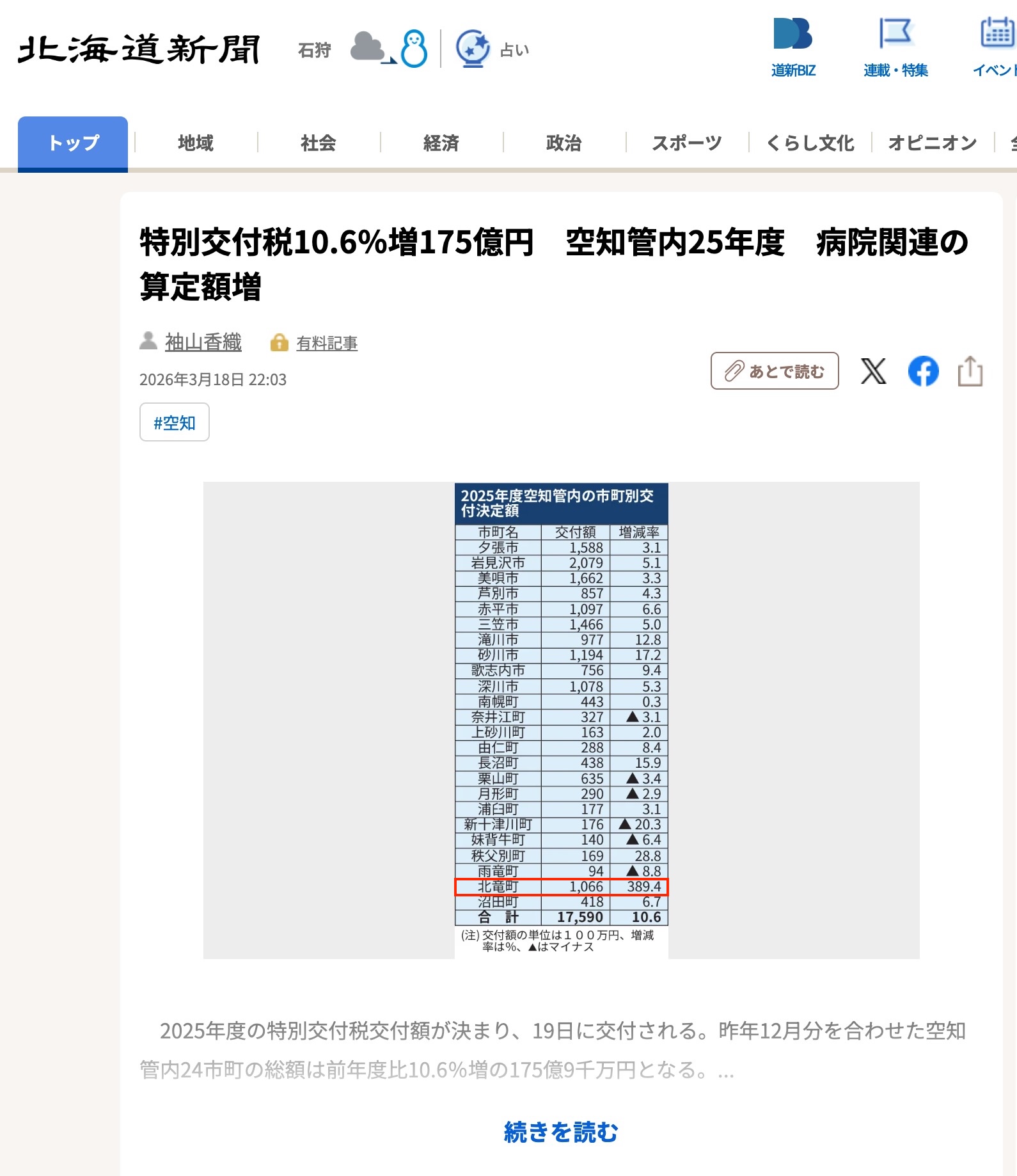Share the article on X

tap(873, 371)
